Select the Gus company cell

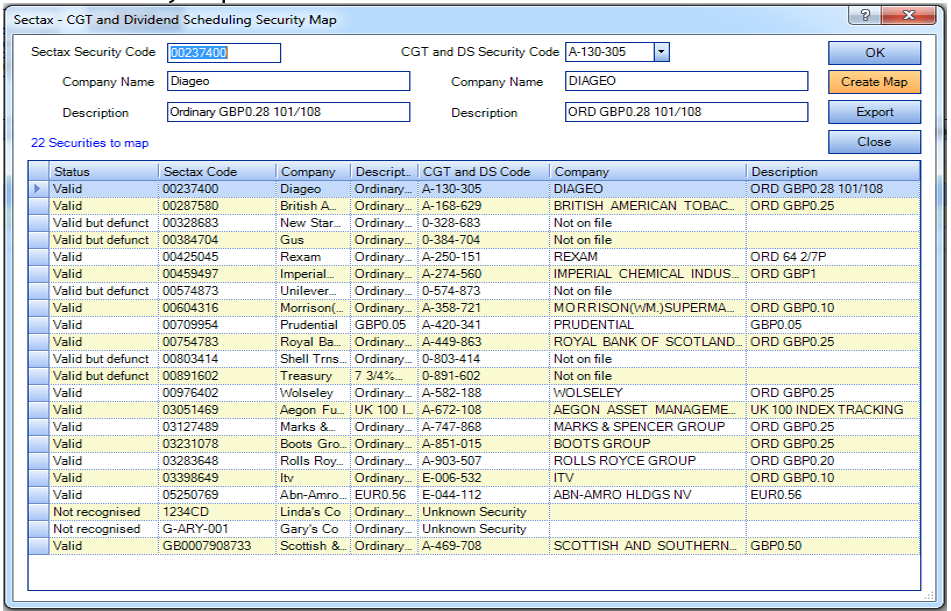313,240
